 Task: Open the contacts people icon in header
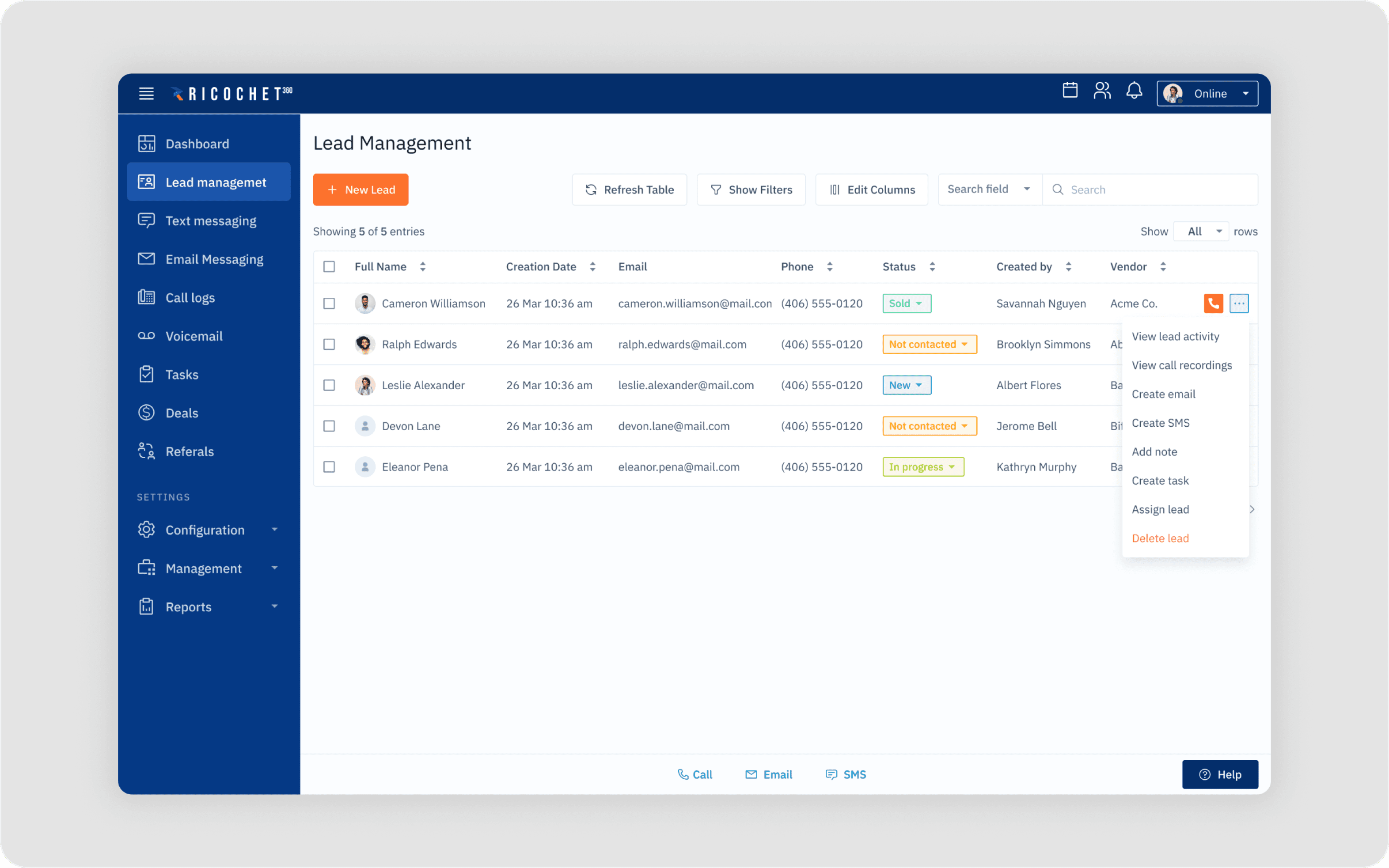(1102, 91)
